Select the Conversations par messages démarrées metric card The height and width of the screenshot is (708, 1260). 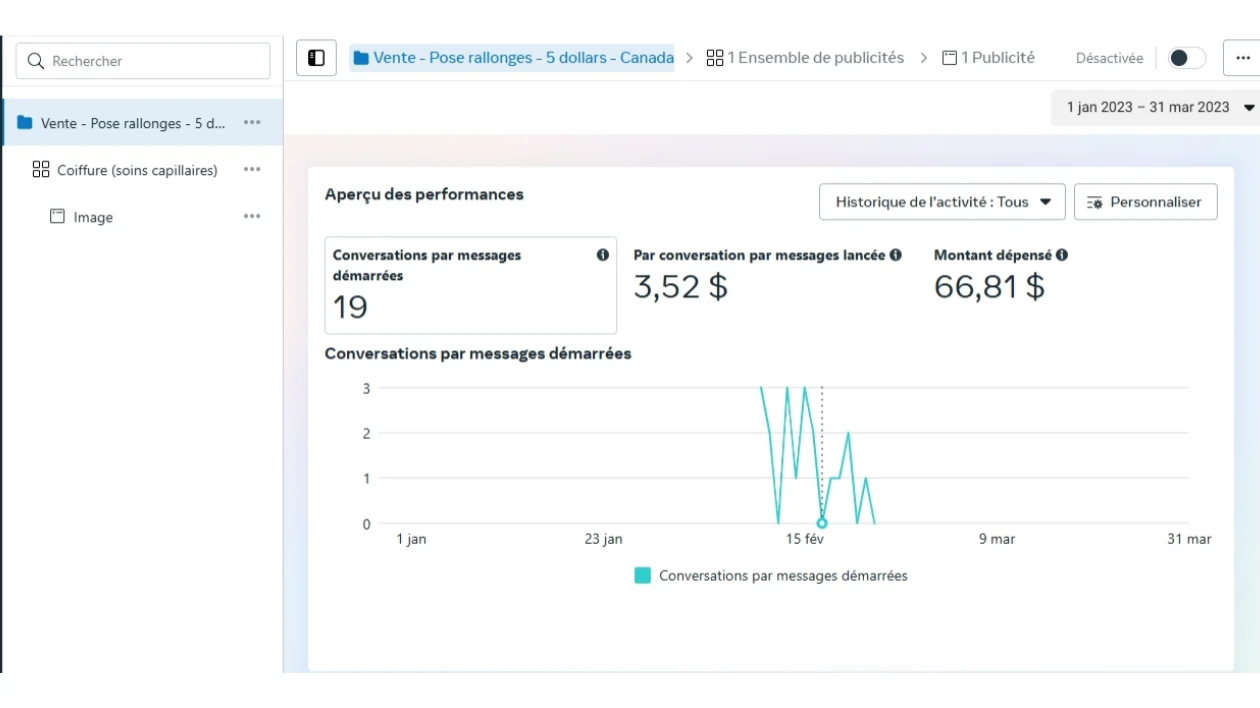point(470,286)
